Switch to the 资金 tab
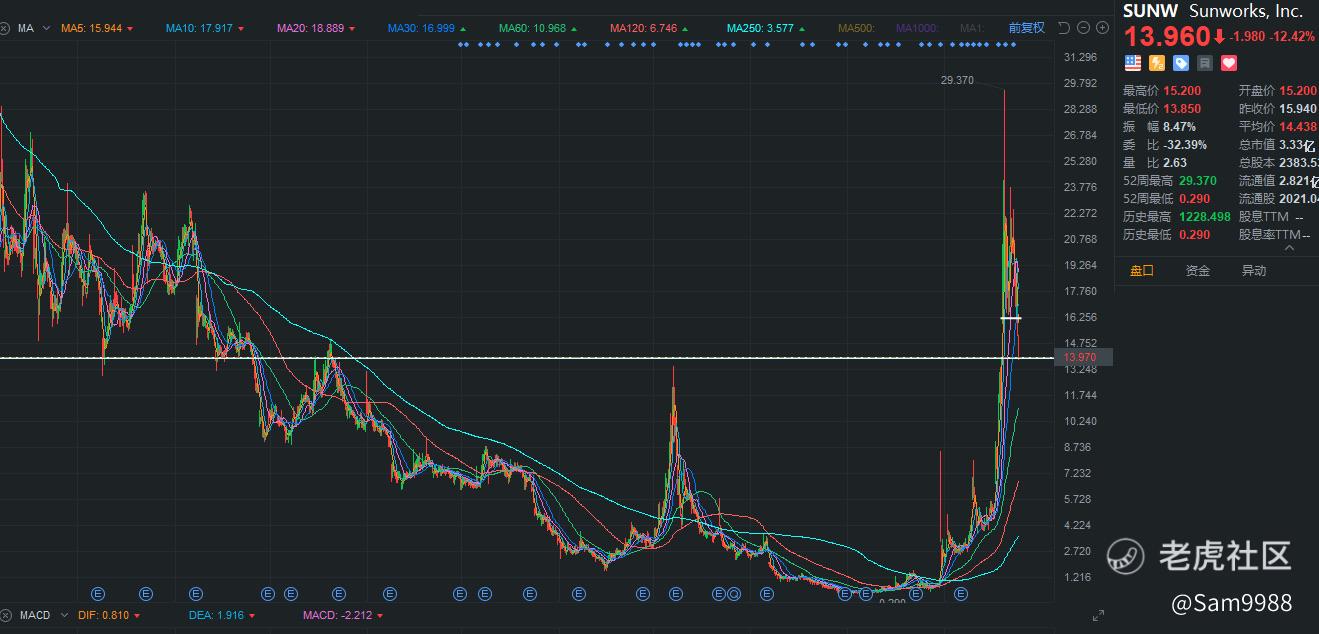The width and height of the screenshot is (1319, 634). click(1198, 270)
